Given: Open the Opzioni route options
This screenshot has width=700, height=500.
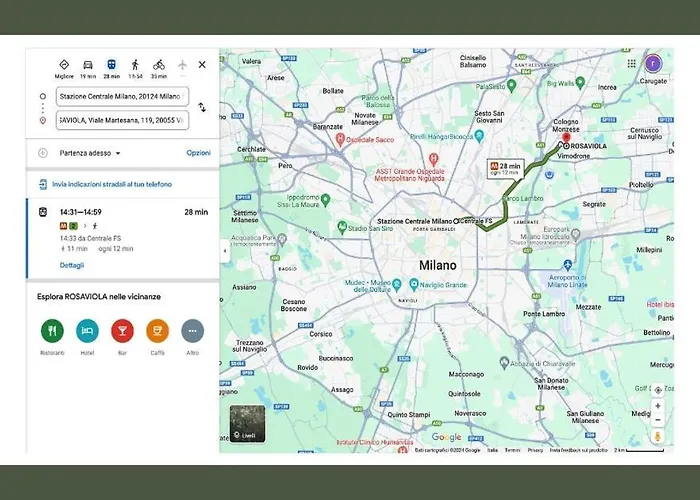Looking at the screenshot, I should 198,153.
